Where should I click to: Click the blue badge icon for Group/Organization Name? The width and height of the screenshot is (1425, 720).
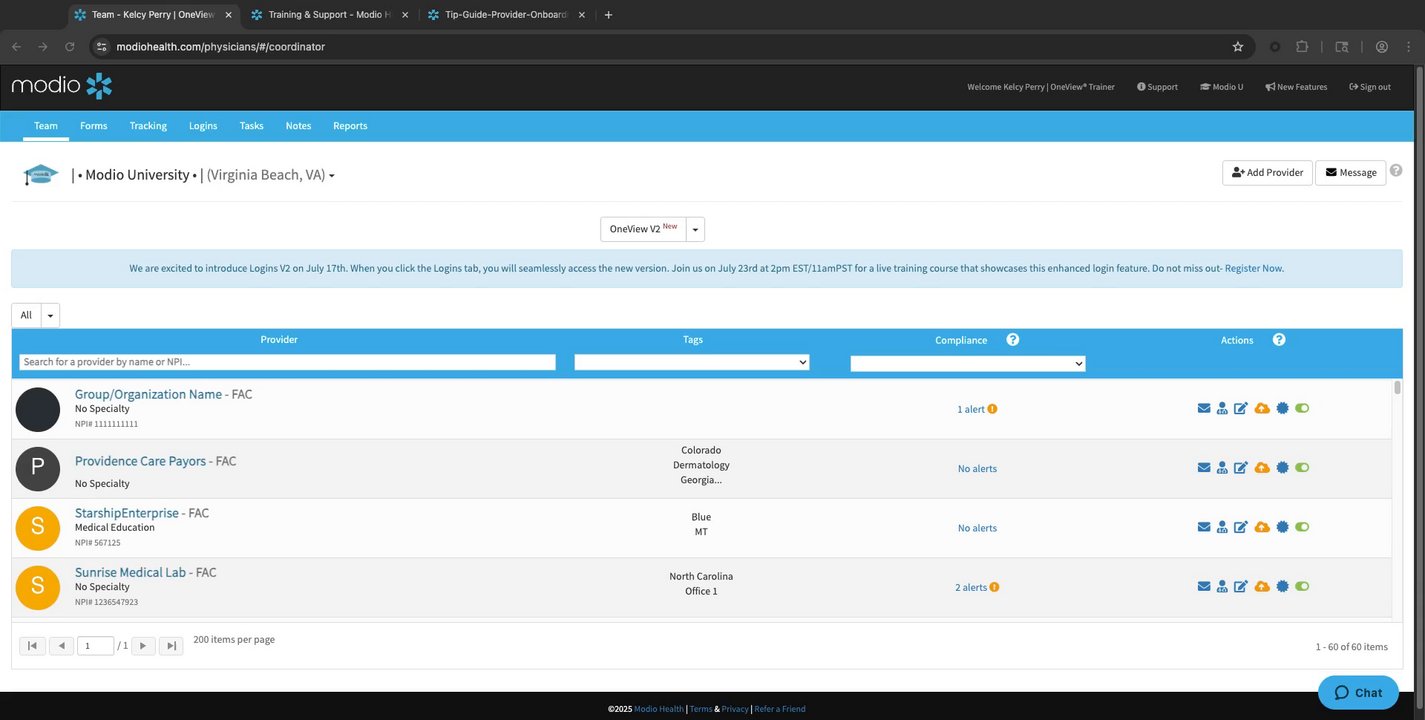pyautogui.click(x=1282, y=408)
